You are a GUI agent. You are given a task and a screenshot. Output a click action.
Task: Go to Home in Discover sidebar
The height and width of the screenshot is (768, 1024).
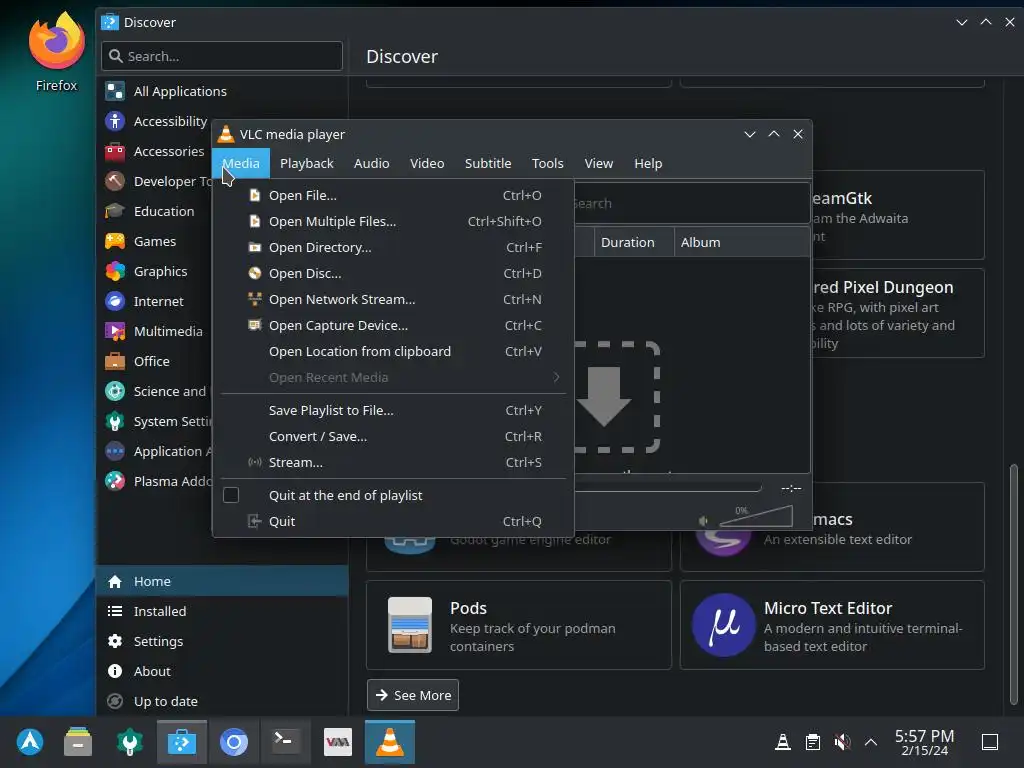(x=222, y=581)
